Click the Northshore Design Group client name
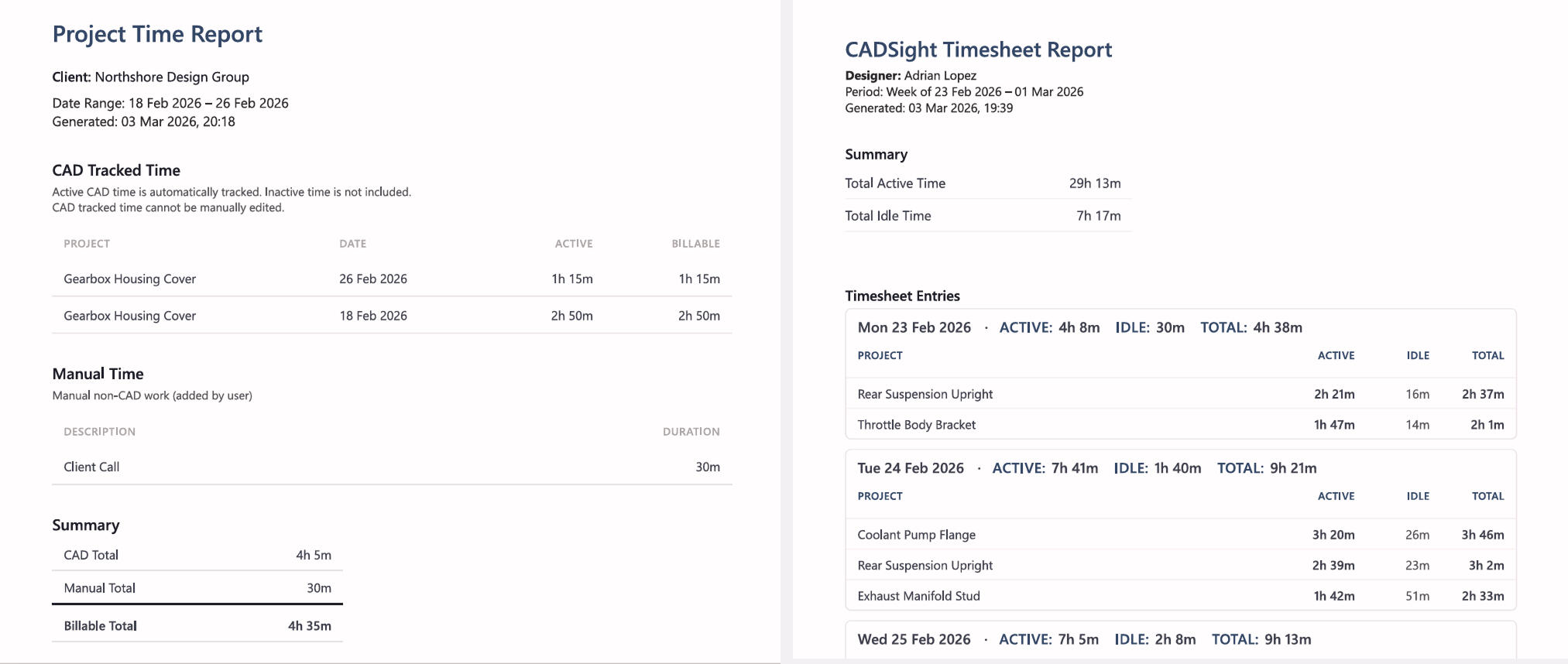 172,77
